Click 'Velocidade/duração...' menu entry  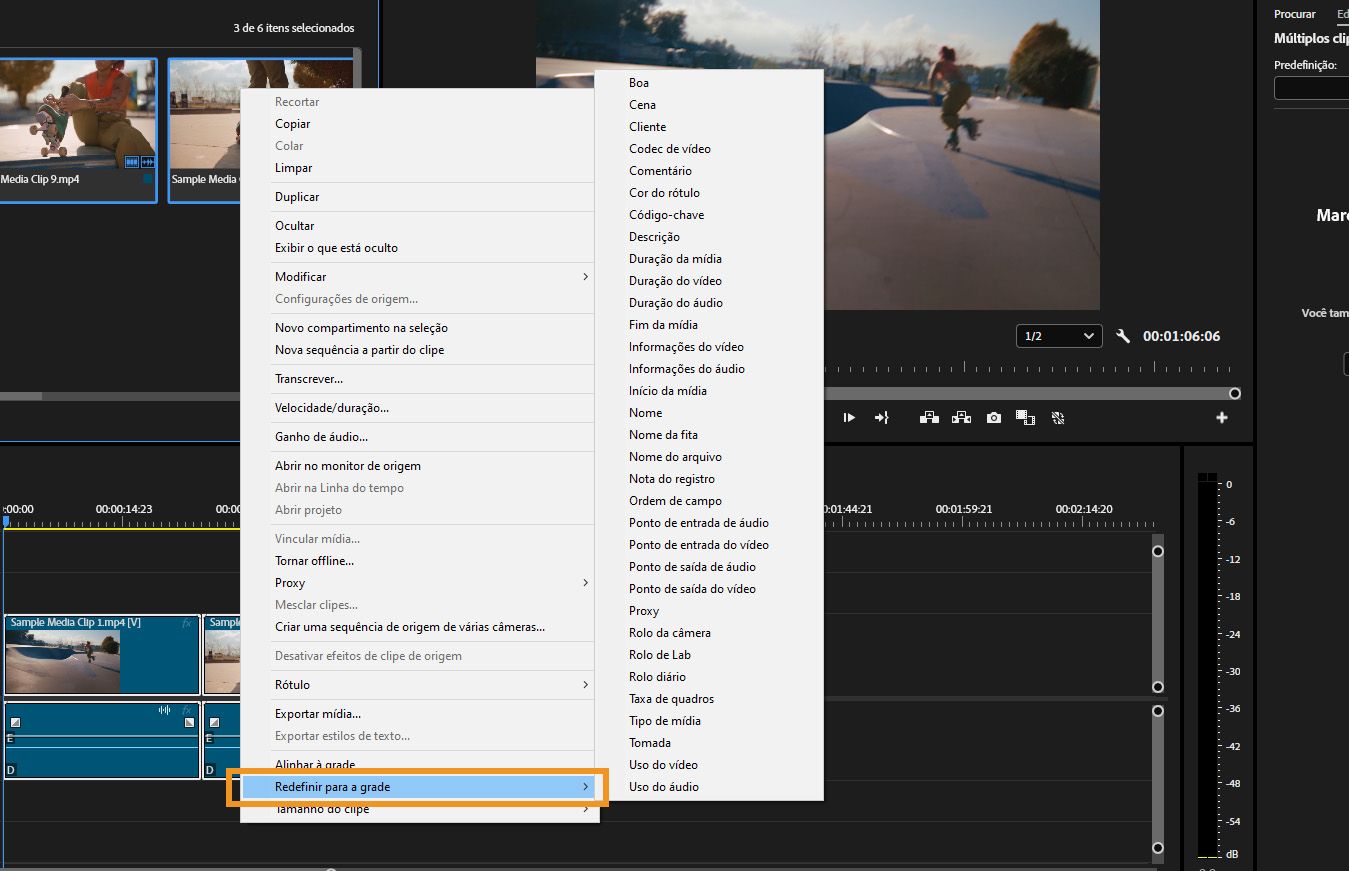[x=332, y=408]
